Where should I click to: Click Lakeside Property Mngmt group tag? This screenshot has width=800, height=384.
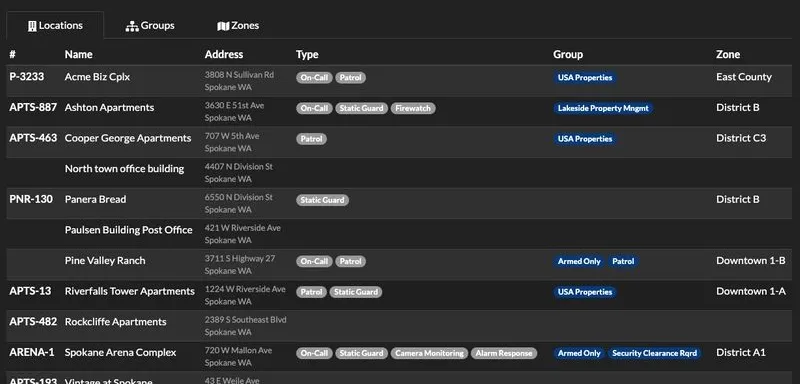click(604, 108)
